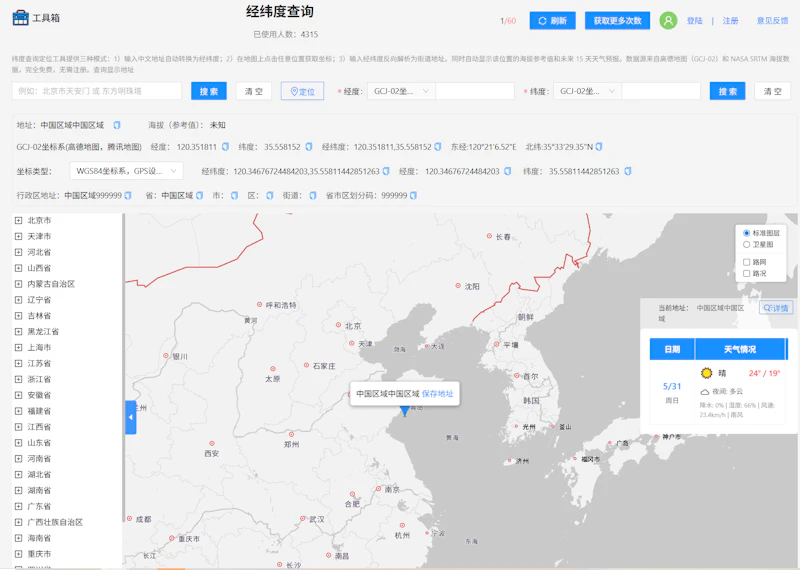Expand the 山东省 tree node
Viewport: 800px width, 570px height.
(x=18, y=442)
